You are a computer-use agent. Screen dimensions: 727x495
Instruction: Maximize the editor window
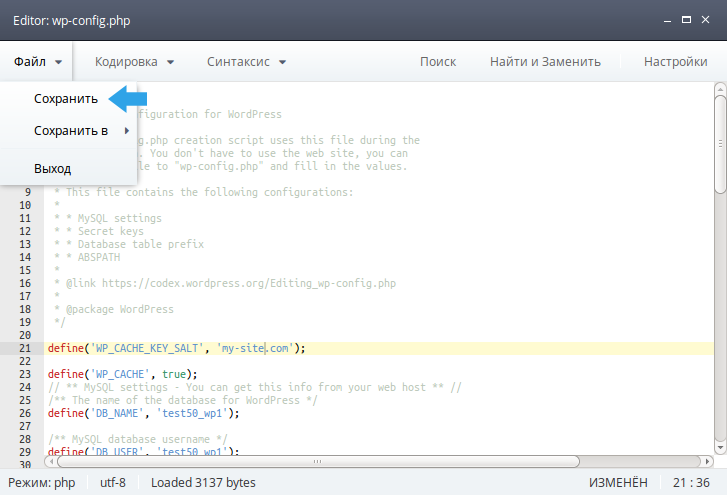point(686,19)
